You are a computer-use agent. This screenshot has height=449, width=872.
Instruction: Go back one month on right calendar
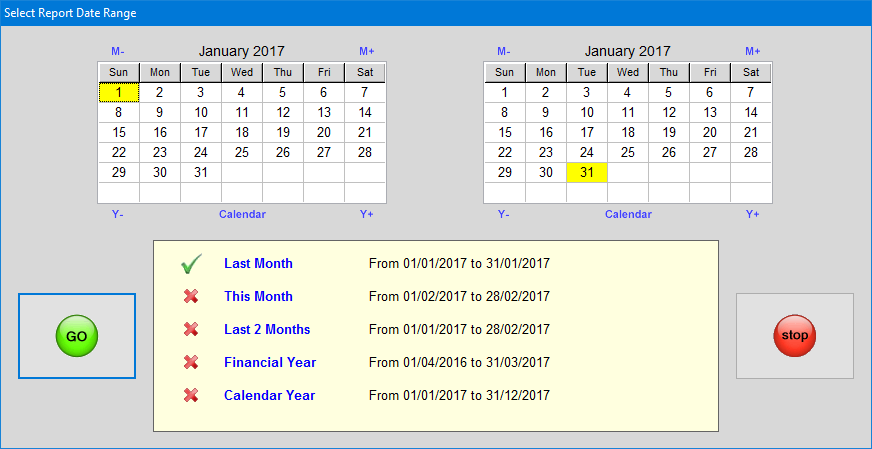(503, 51)
